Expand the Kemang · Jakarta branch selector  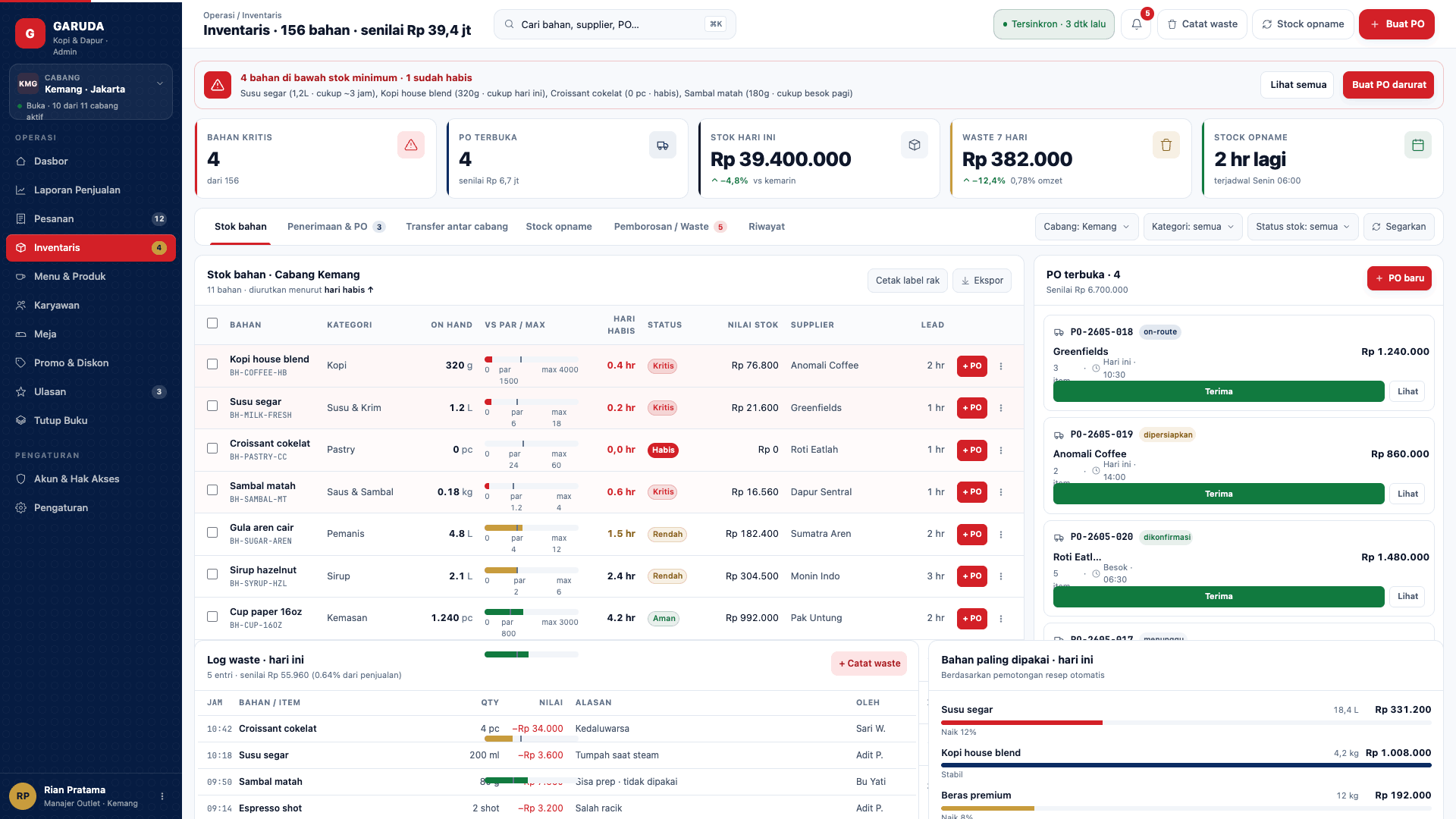91,93
